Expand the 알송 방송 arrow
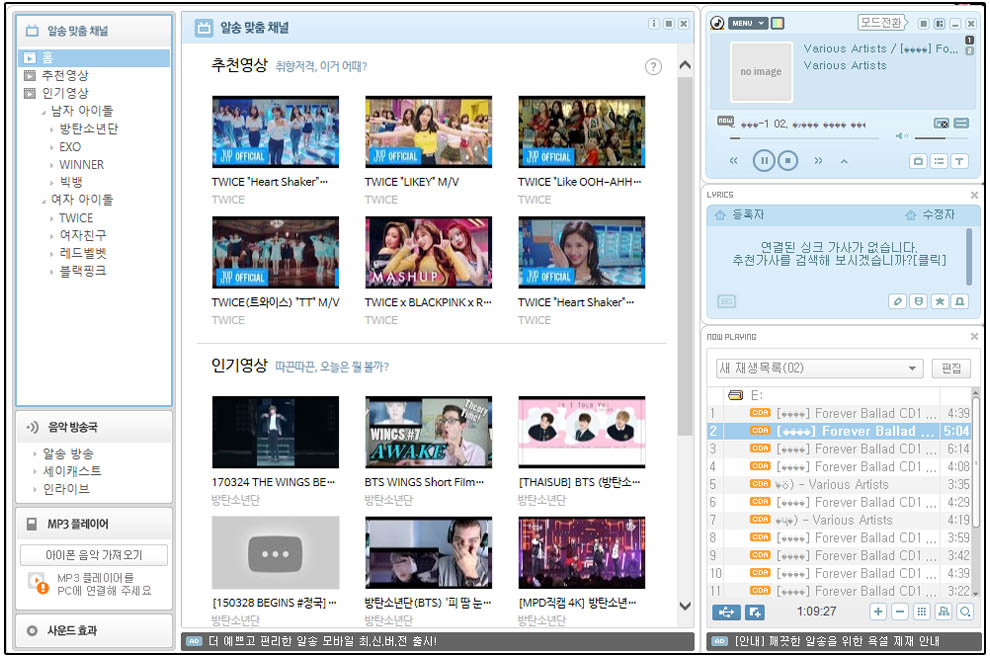This screenshot has height=657, width=990. [x=35, y=454]
